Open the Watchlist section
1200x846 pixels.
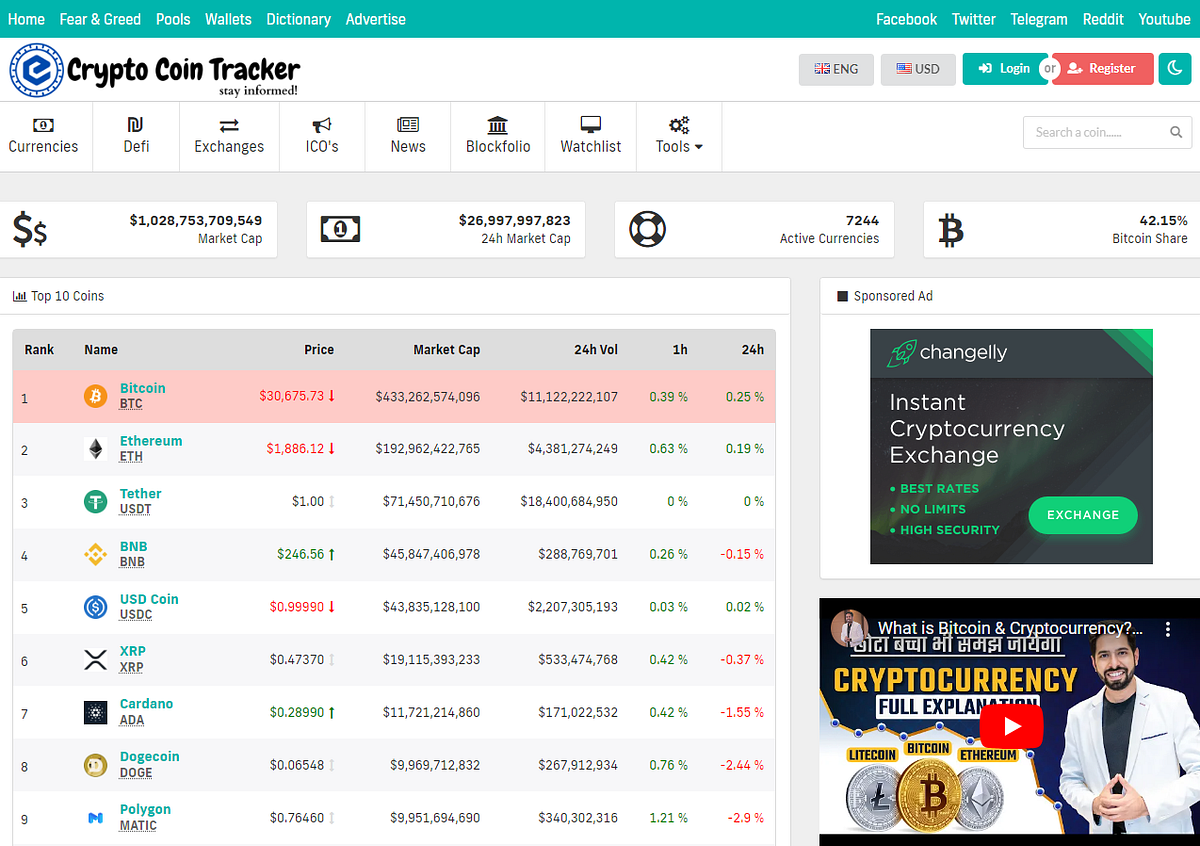point(591,136)
